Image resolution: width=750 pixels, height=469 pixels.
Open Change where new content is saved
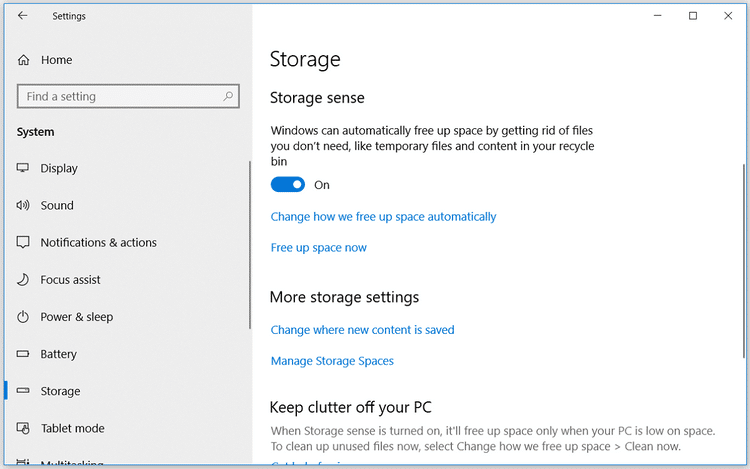pos(362,330)
